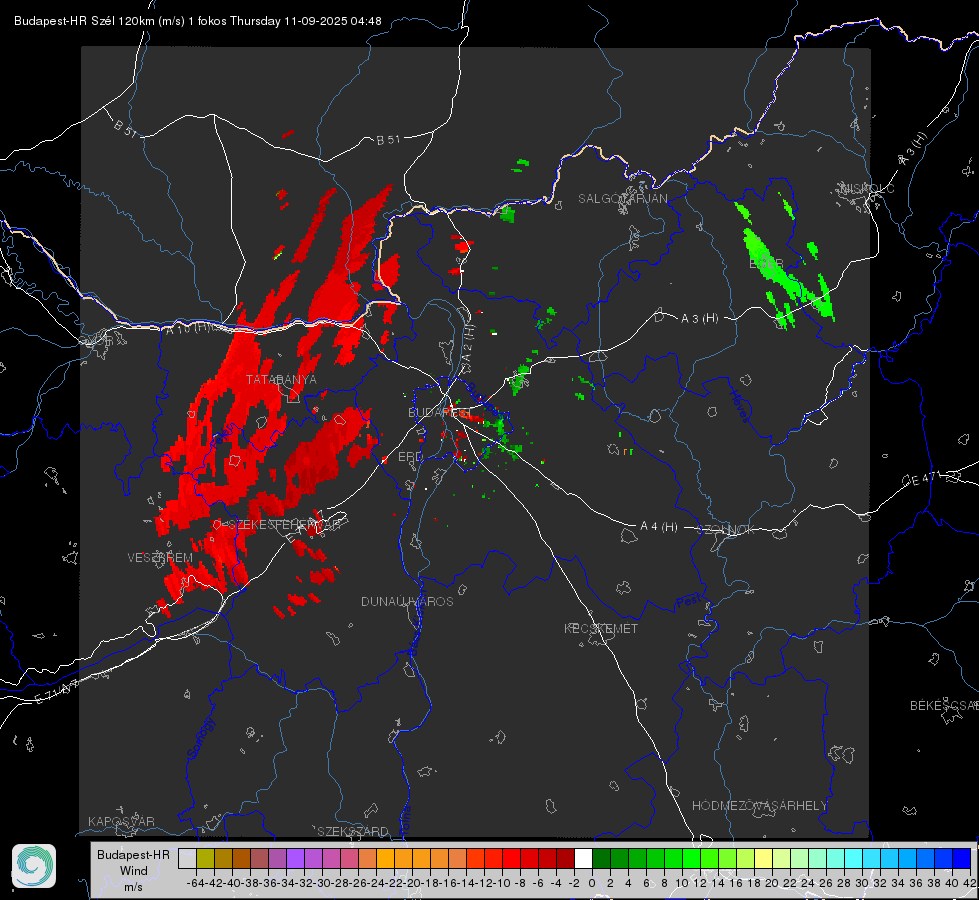
Task: Click the EGER label under the green echoes
Action: [766, 264]
